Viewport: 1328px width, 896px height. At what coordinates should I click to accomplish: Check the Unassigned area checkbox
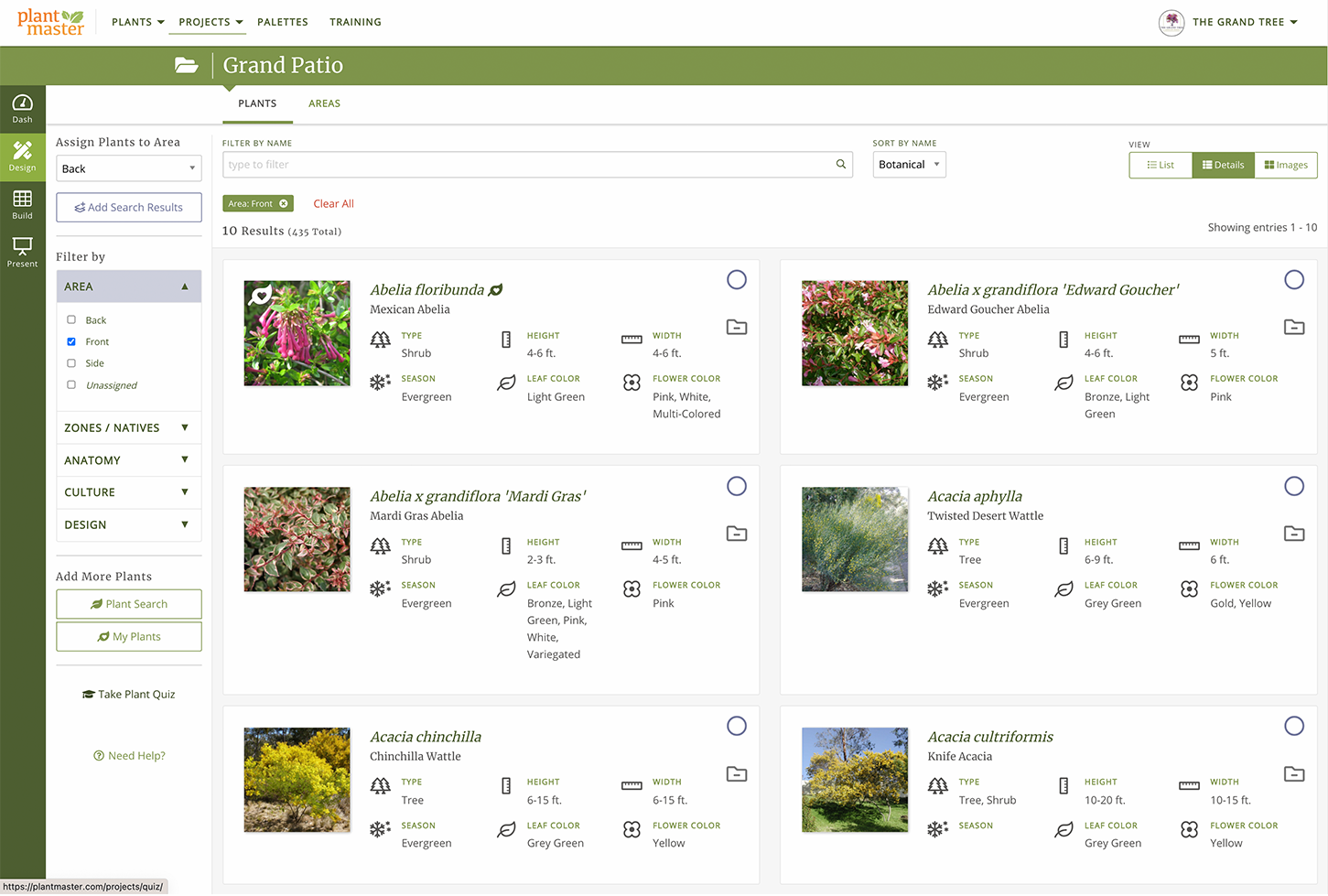[x=71, y=384]
